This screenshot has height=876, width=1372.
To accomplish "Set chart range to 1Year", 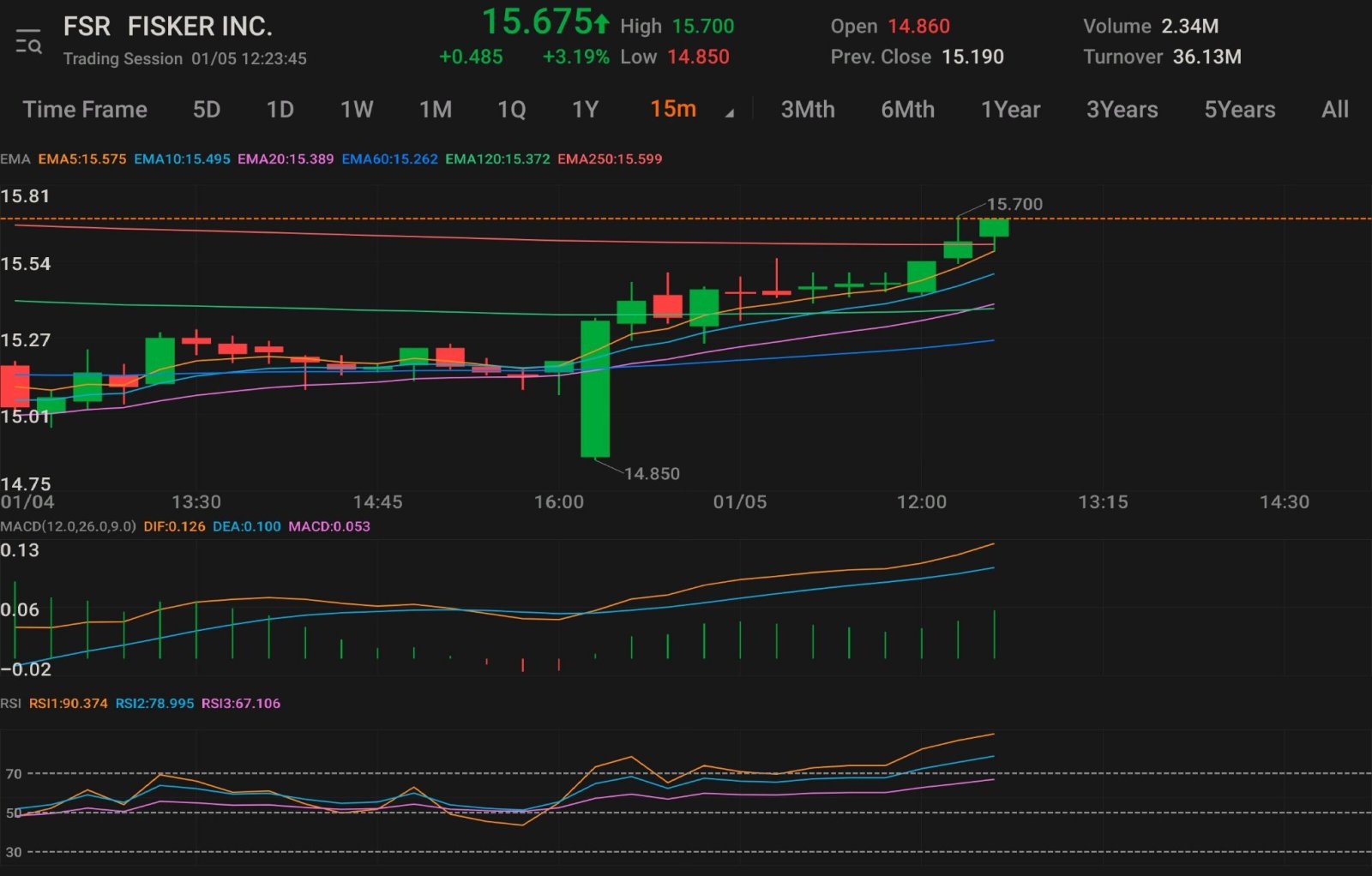I will (1011, 110).
